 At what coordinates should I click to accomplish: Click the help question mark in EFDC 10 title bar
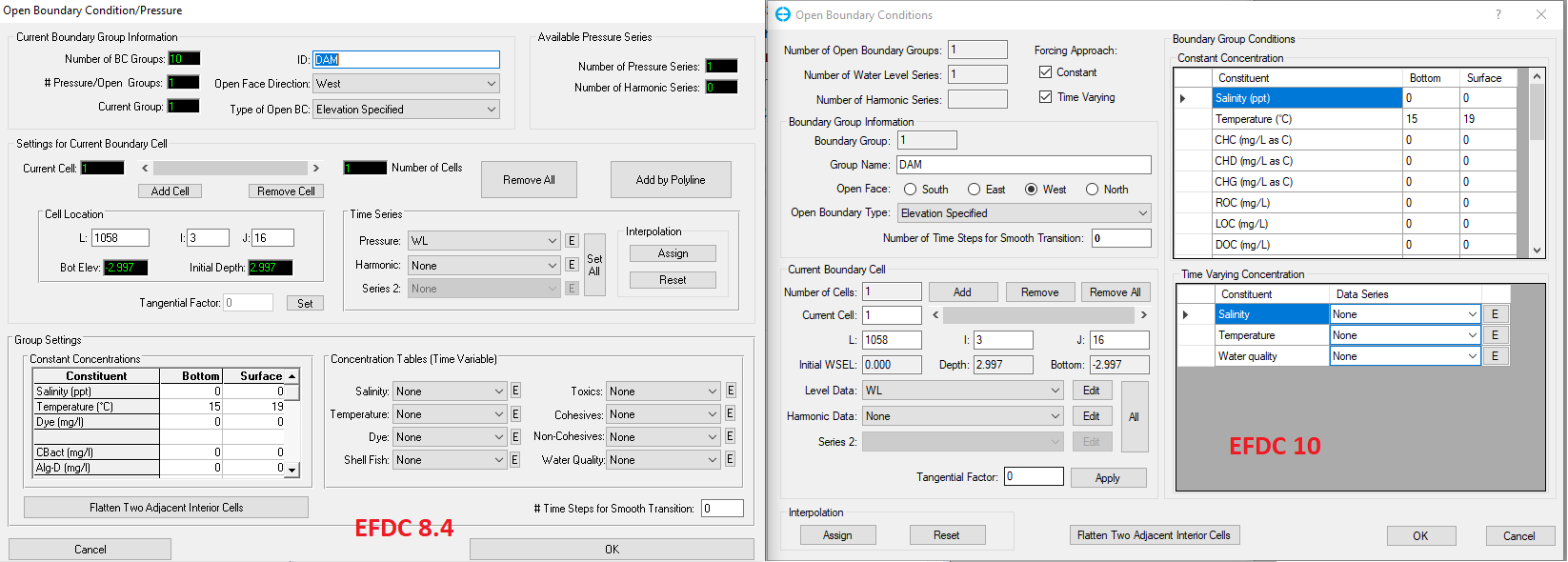[1498, 14]
